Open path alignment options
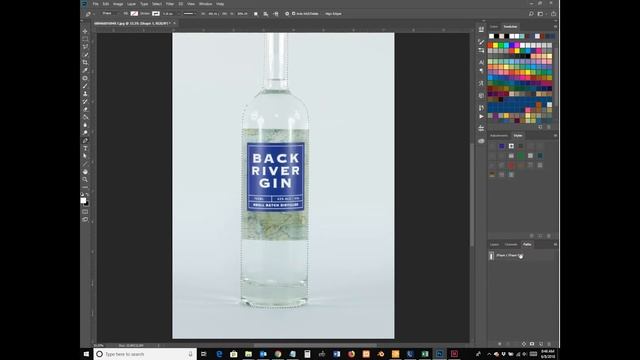Screen dimensions: 640x360 pos(266,13)
